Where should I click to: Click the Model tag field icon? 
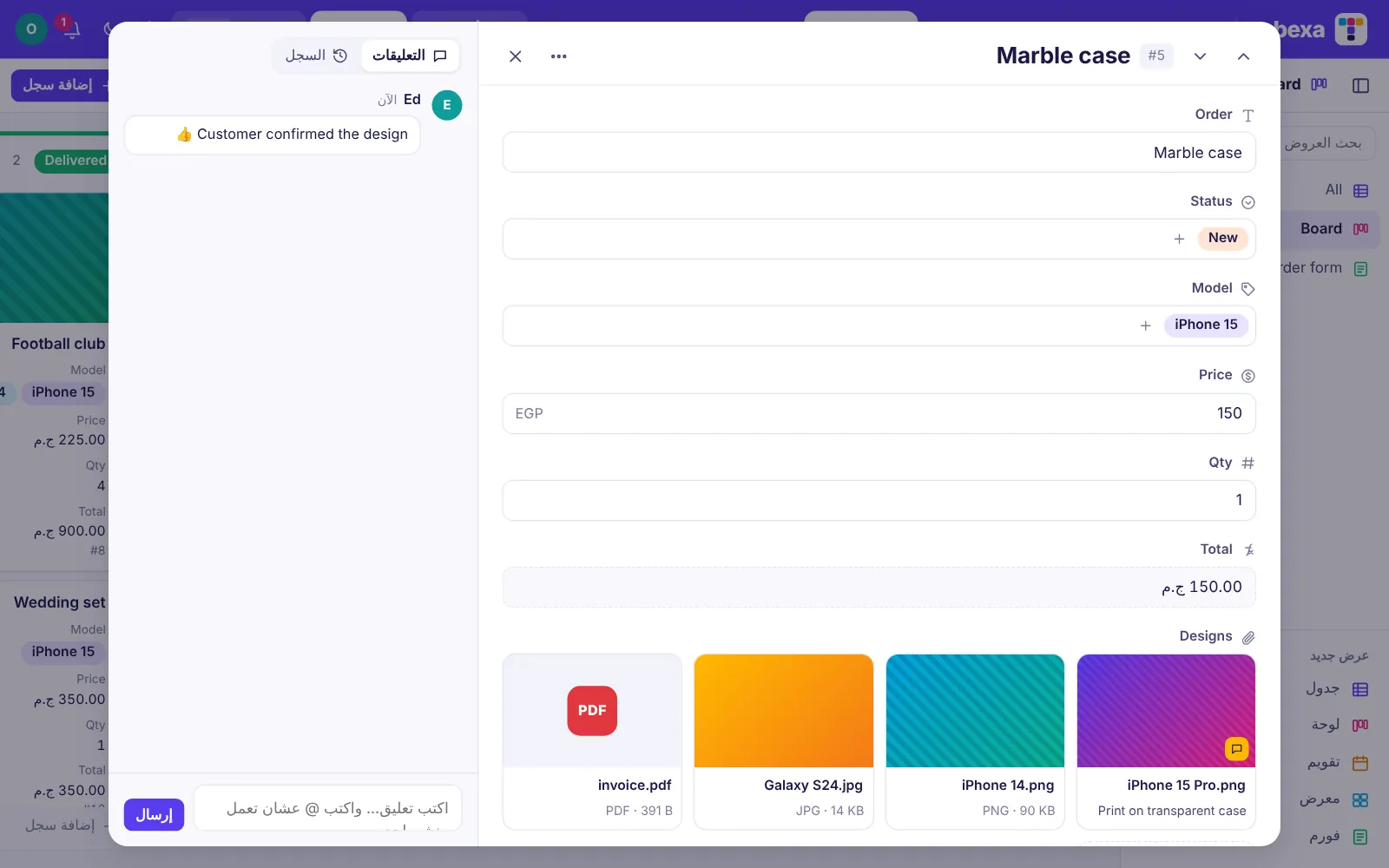point(1248,289)
